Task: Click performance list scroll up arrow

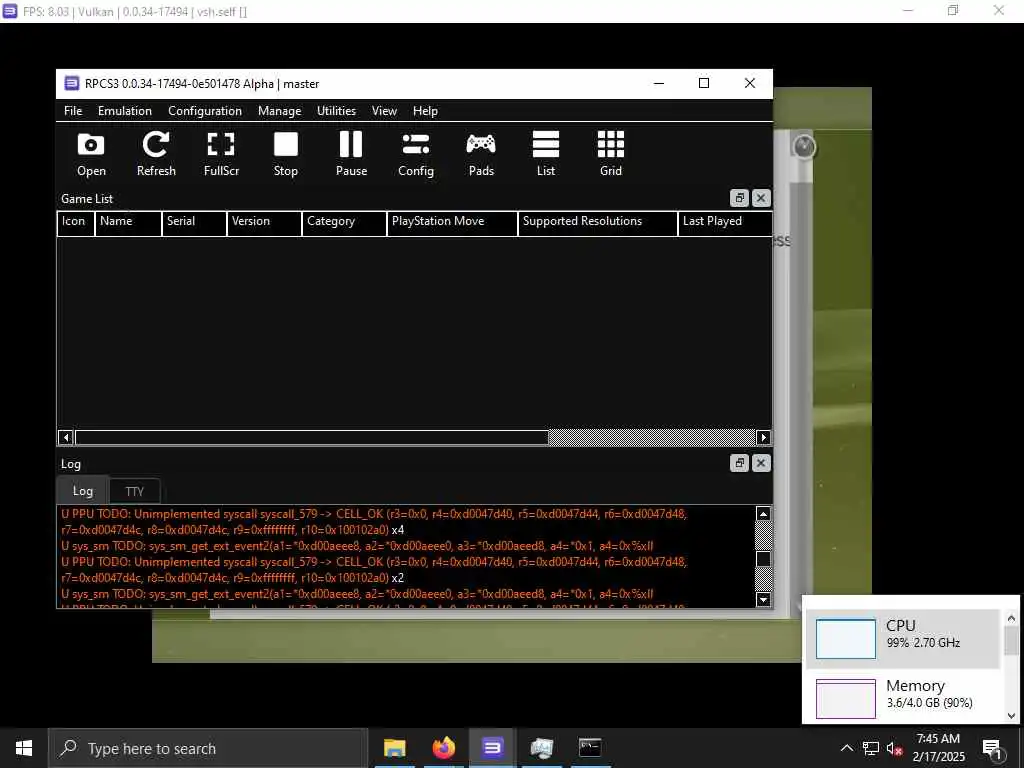Action: (x=1011, y=617)
